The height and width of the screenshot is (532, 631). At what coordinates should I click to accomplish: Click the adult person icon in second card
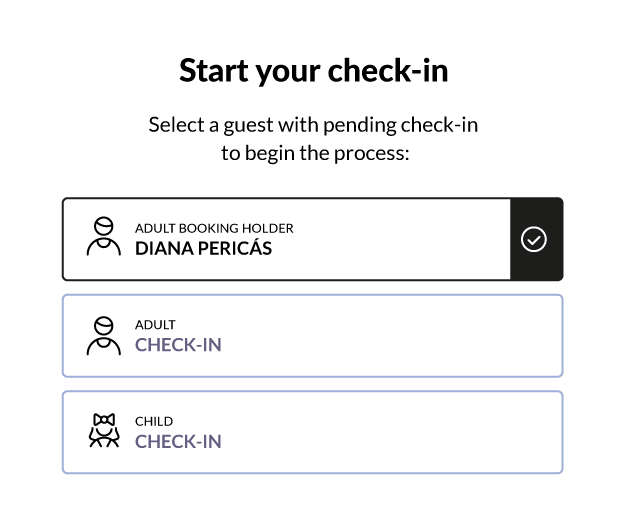point(103,336)
